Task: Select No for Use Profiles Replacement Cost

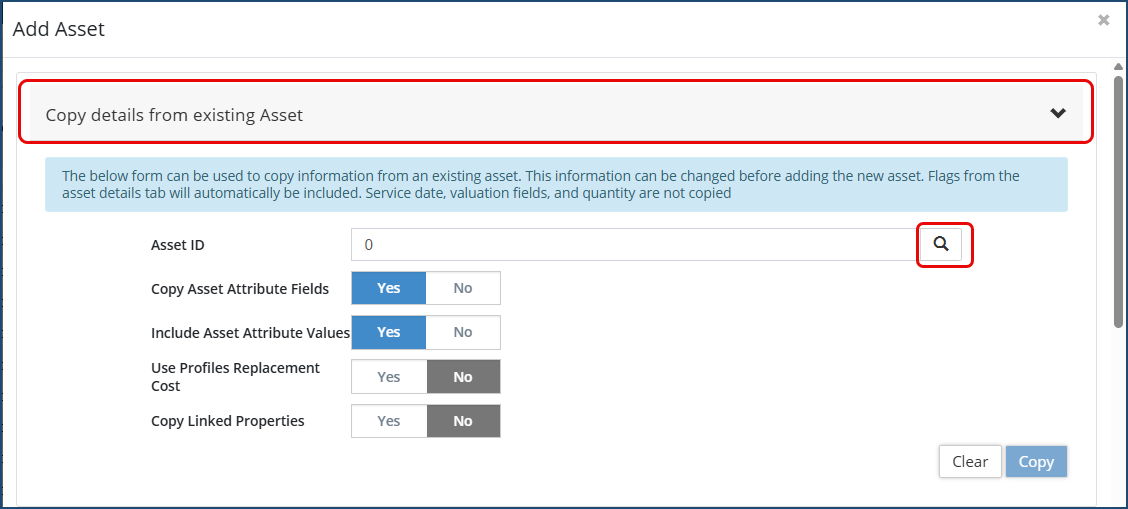Action: click(x=463, y=377)
